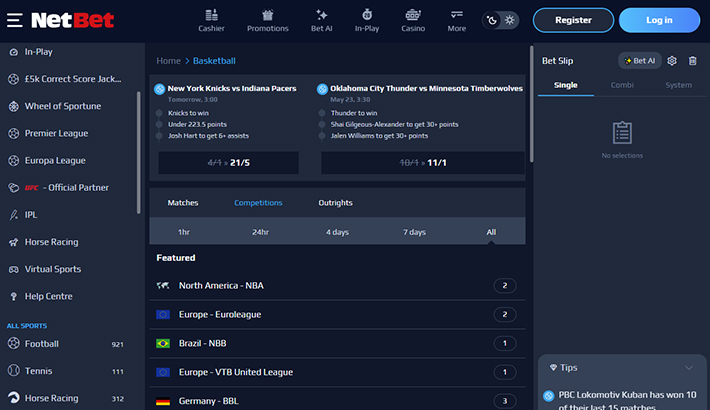Click the Register button
Image resolution: width=710 pixels, height=410 pixels.
point(573,20)
